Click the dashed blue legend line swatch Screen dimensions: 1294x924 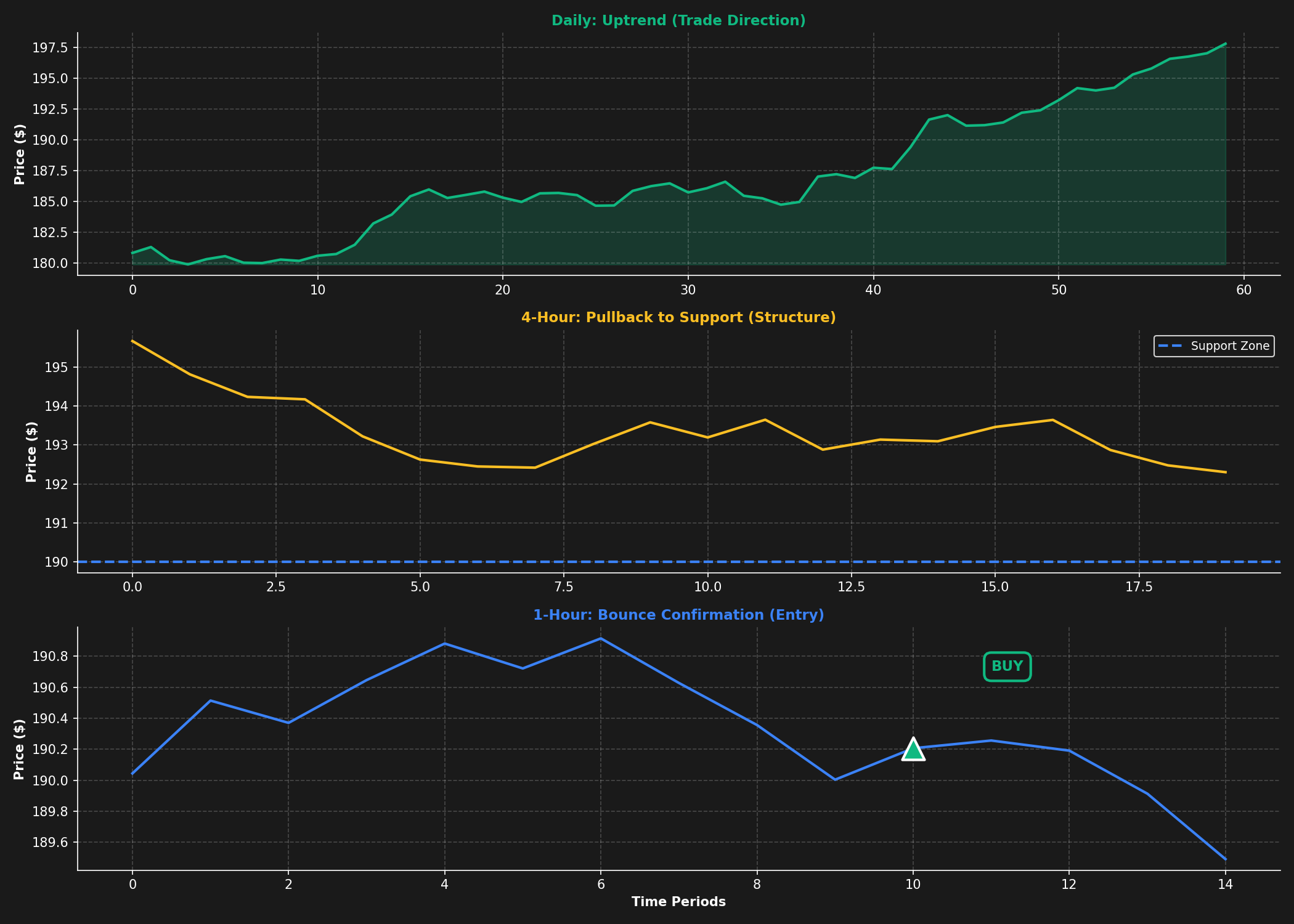click(x=1171, y=346)
